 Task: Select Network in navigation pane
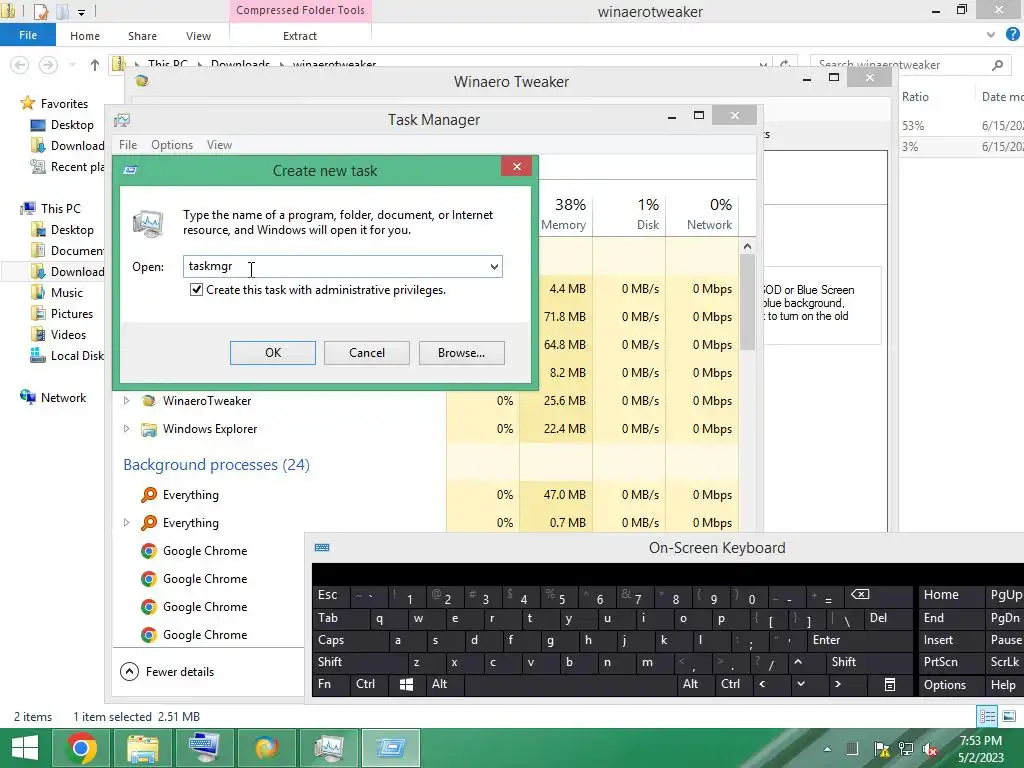pyautogui.click(x=63, y=398)
